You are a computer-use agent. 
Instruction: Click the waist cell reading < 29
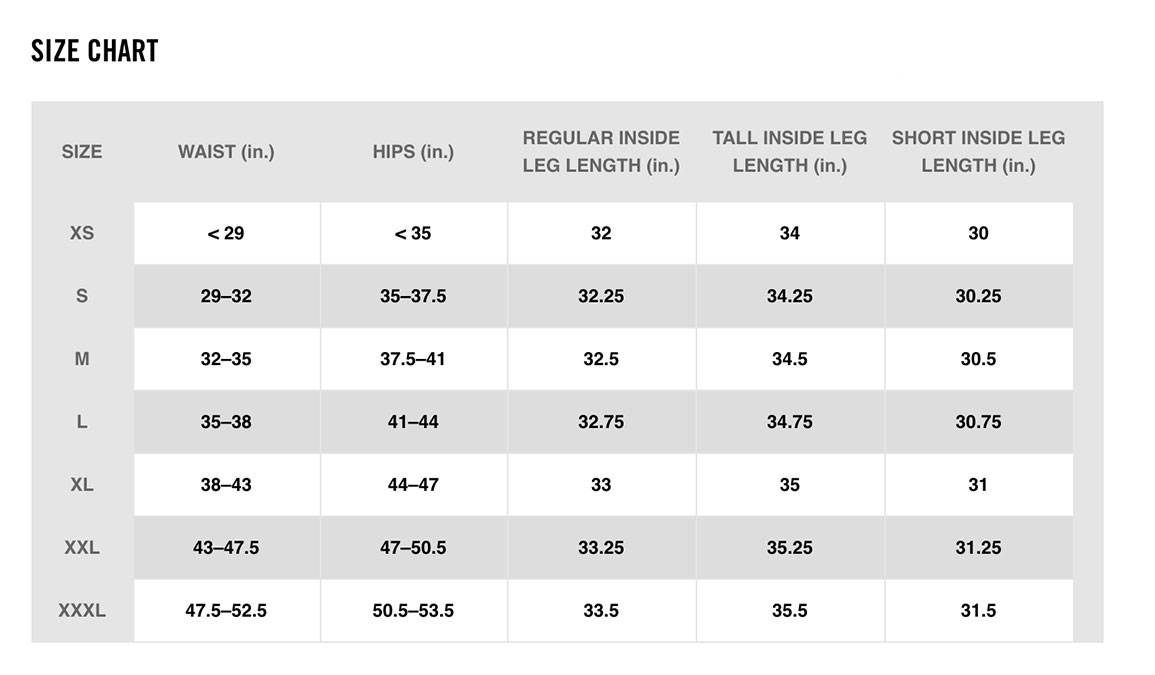click(226, 233)
